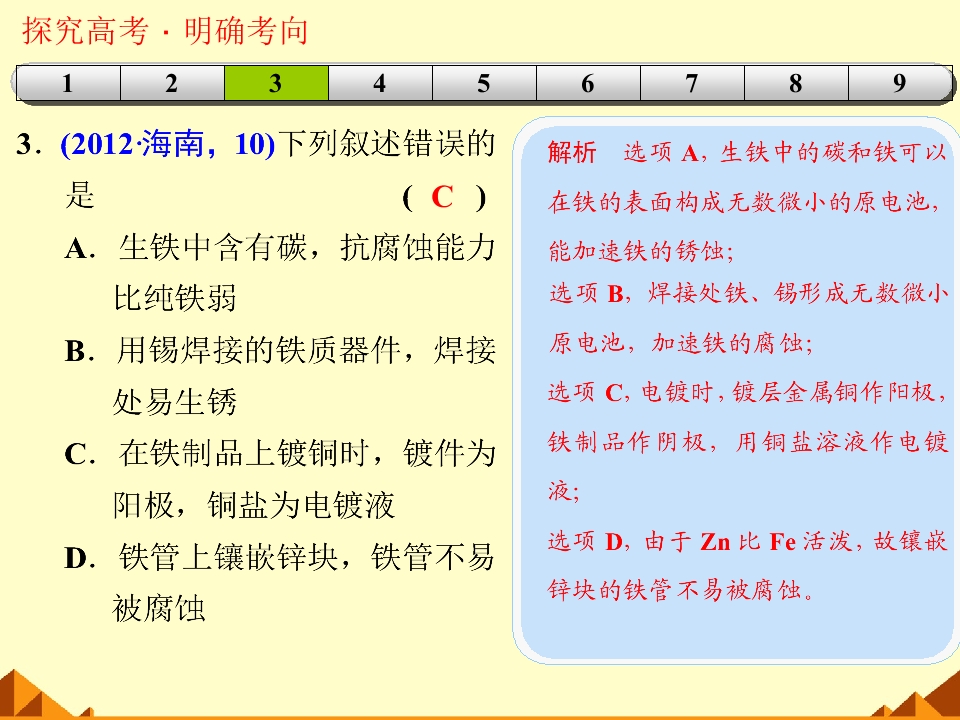Go to question tab 6

588,83
